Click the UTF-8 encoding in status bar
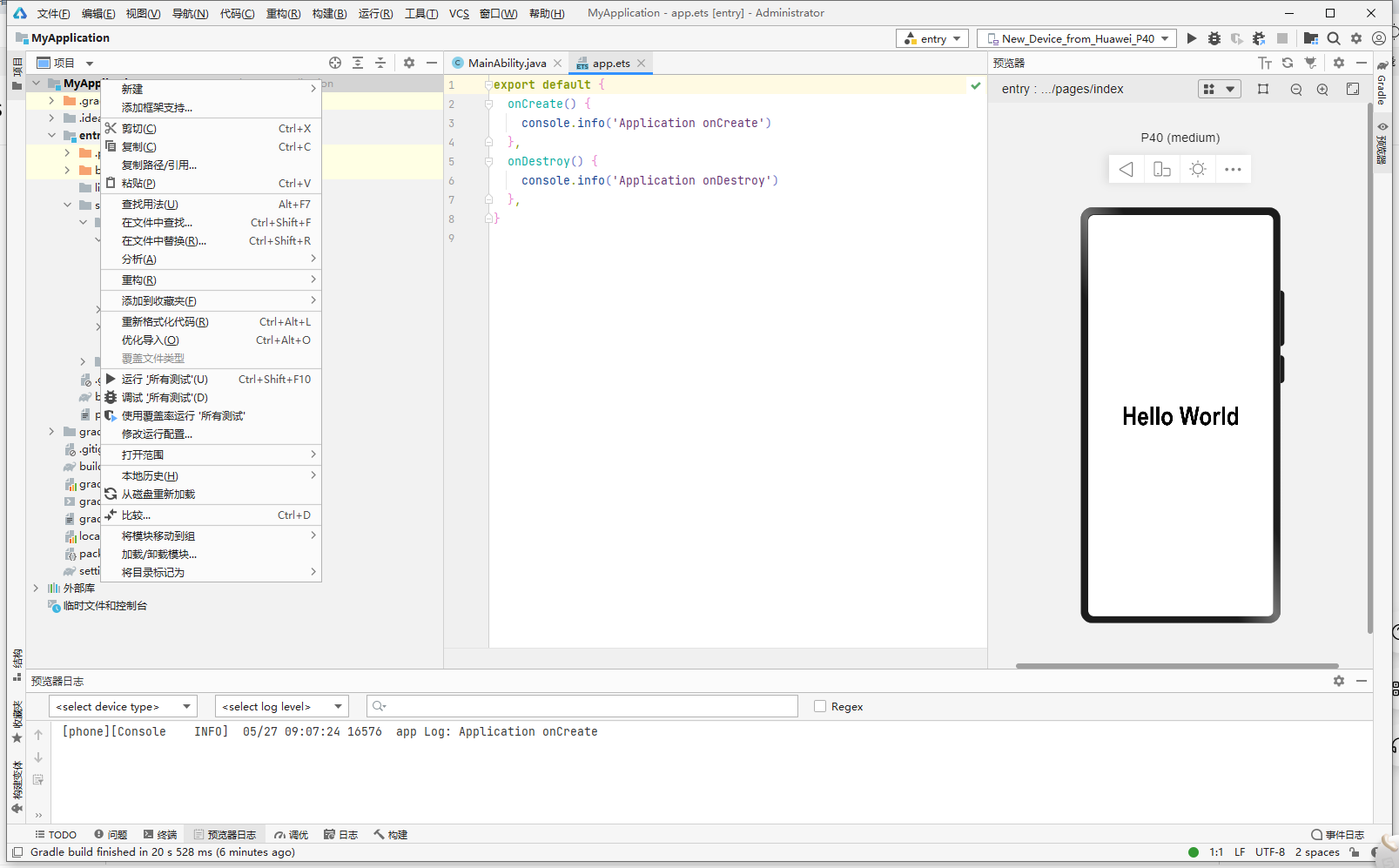 [1270, 852]
